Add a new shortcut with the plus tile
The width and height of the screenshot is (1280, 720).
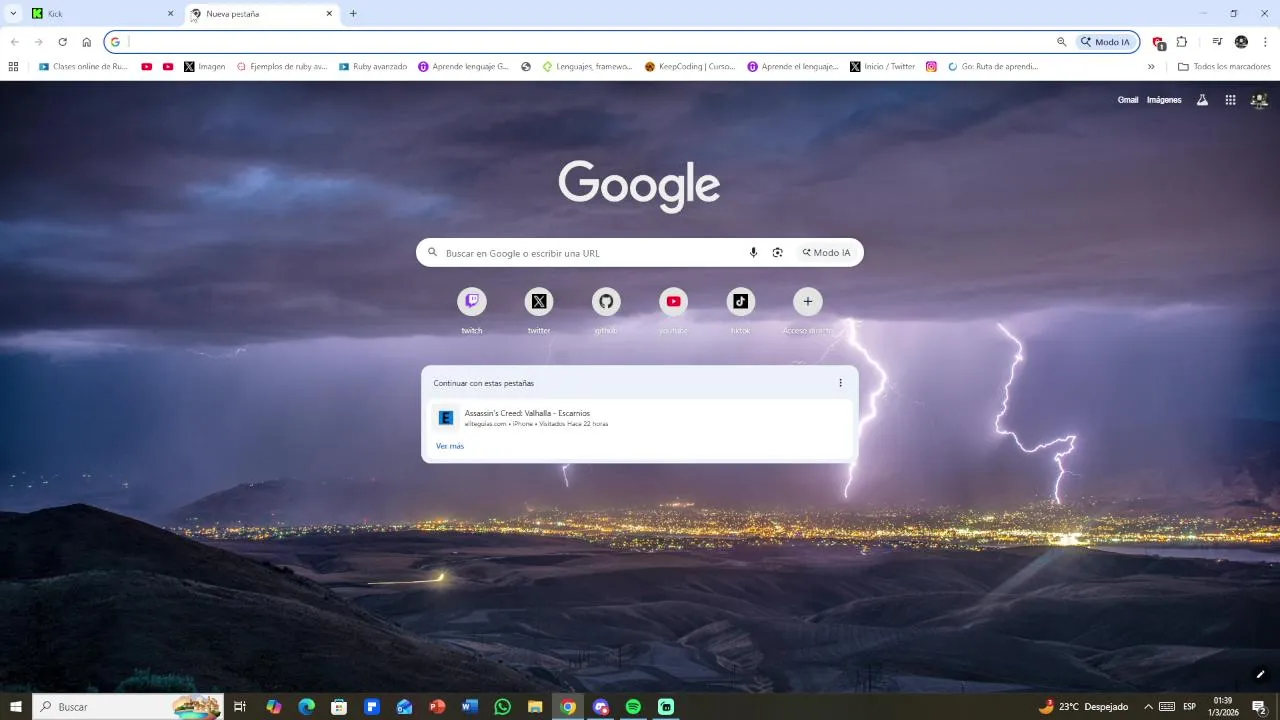tap(808, 302)
